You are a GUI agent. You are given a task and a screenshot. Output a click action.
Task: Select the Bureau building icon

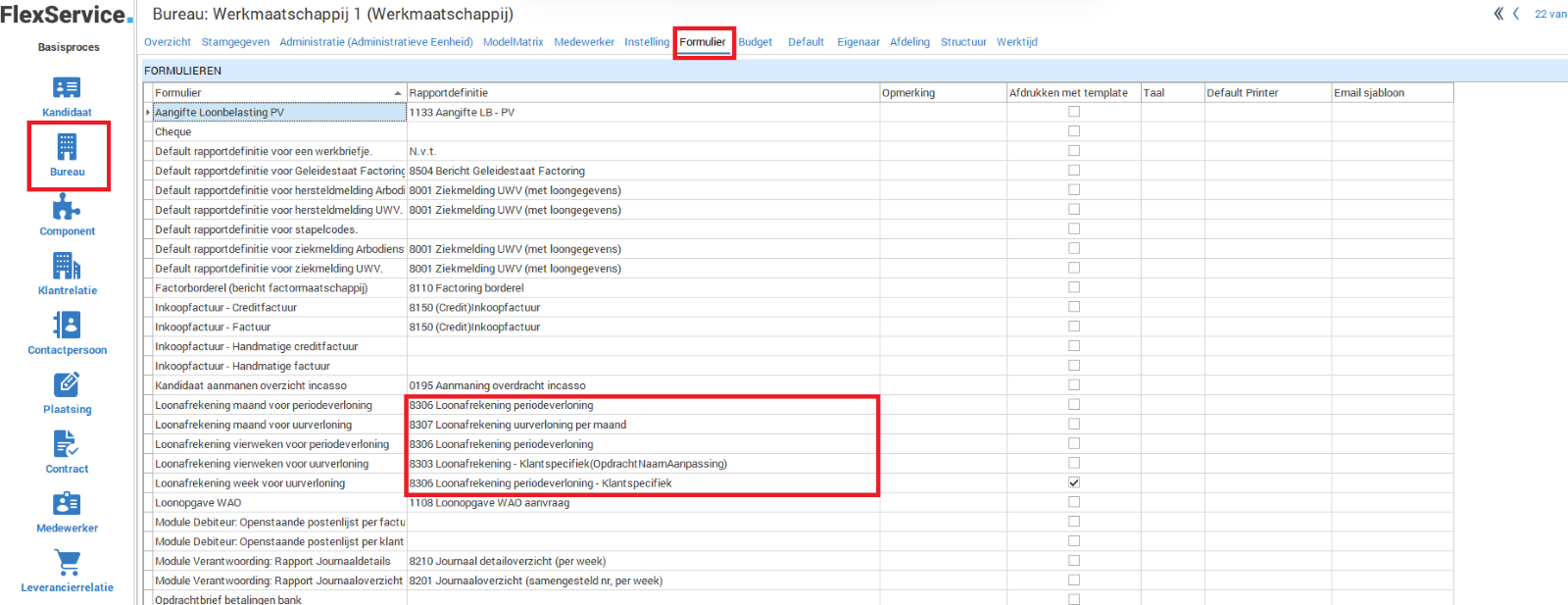pos(67,148)
